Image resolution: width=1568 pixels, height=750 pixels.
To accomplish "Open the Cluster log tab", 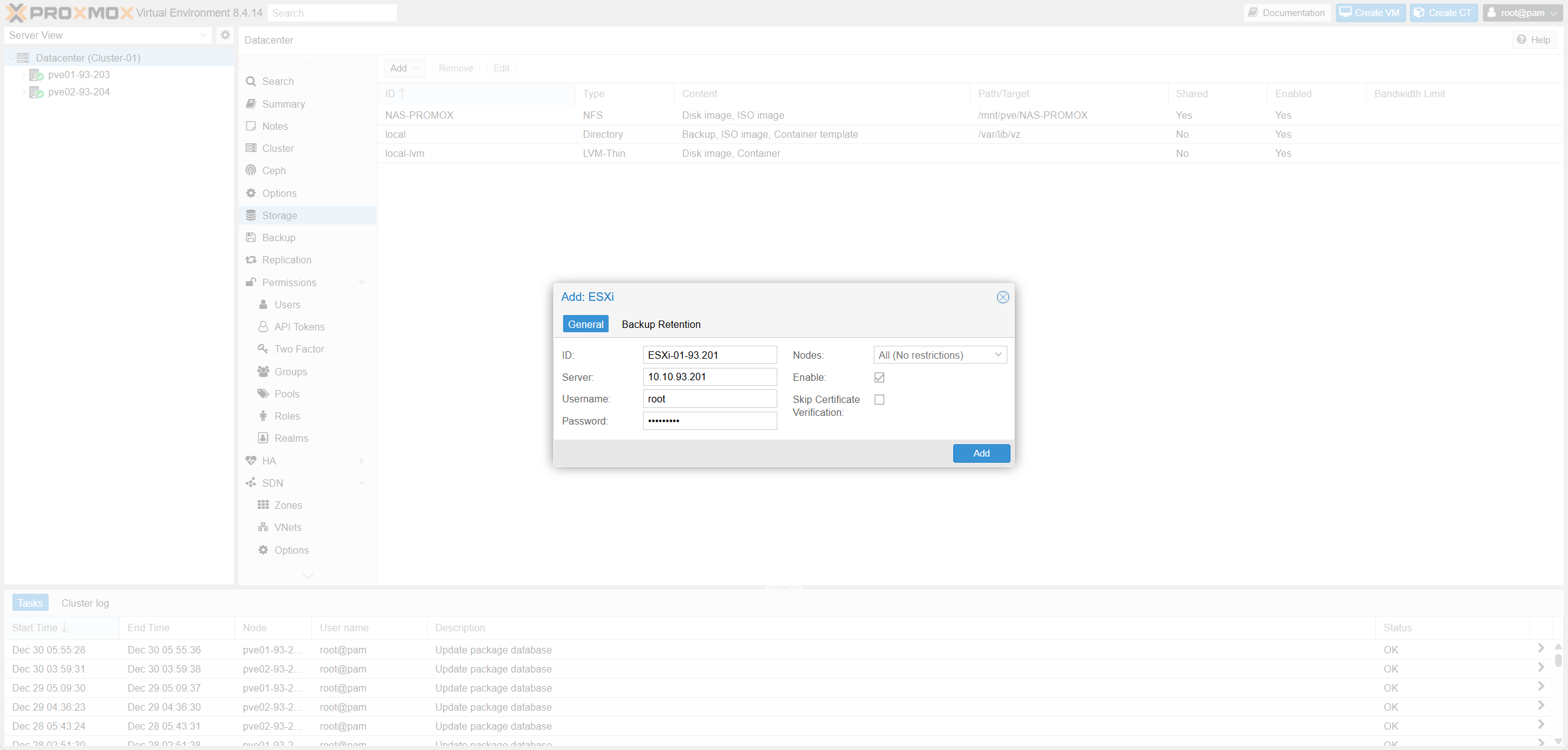I will pos(85,602).
